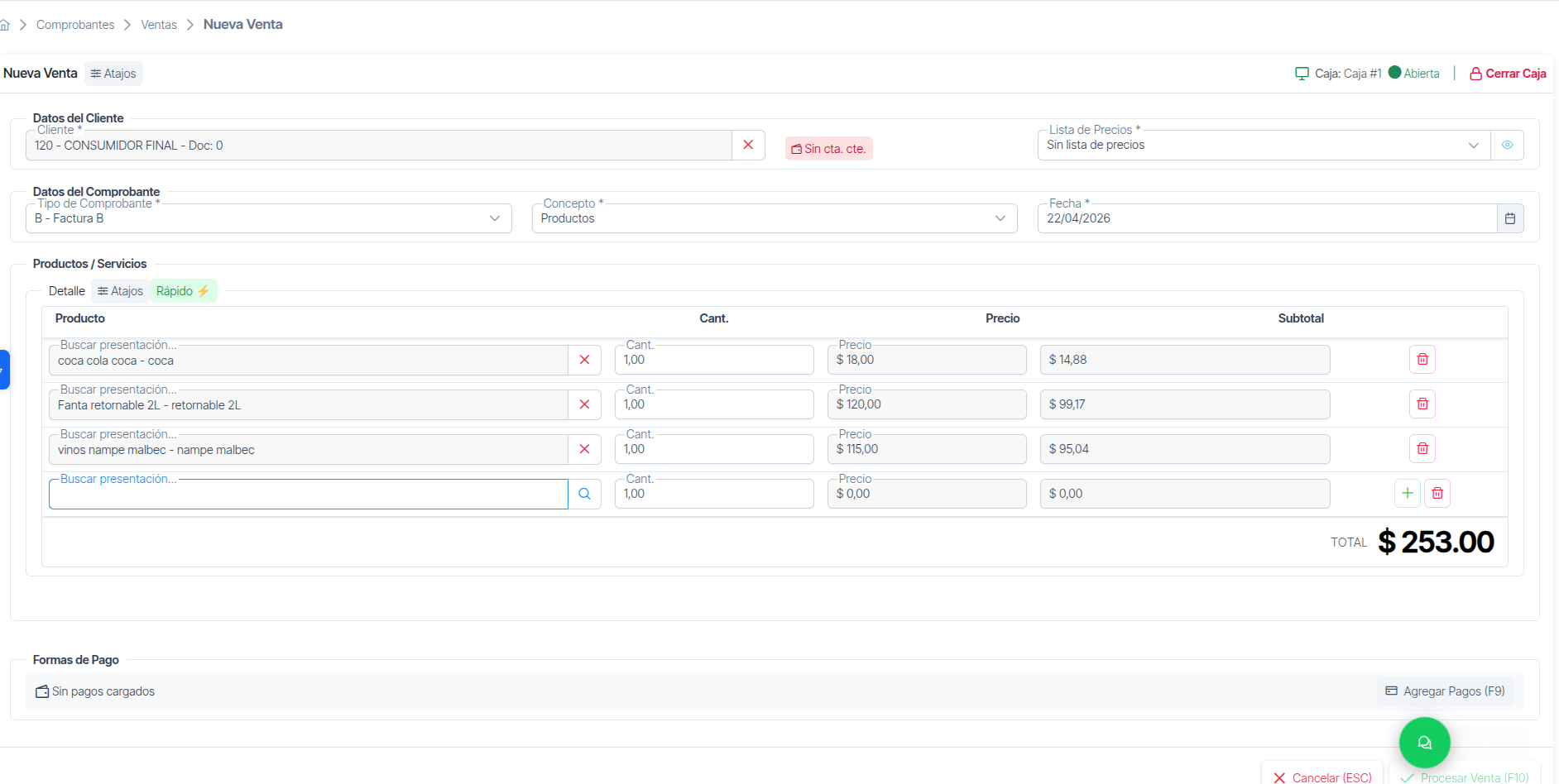The width and height of the screenshot is (1559, 784).
Task: Clear the selected CONSUMIDOR FINAL client
Action: 748,145
